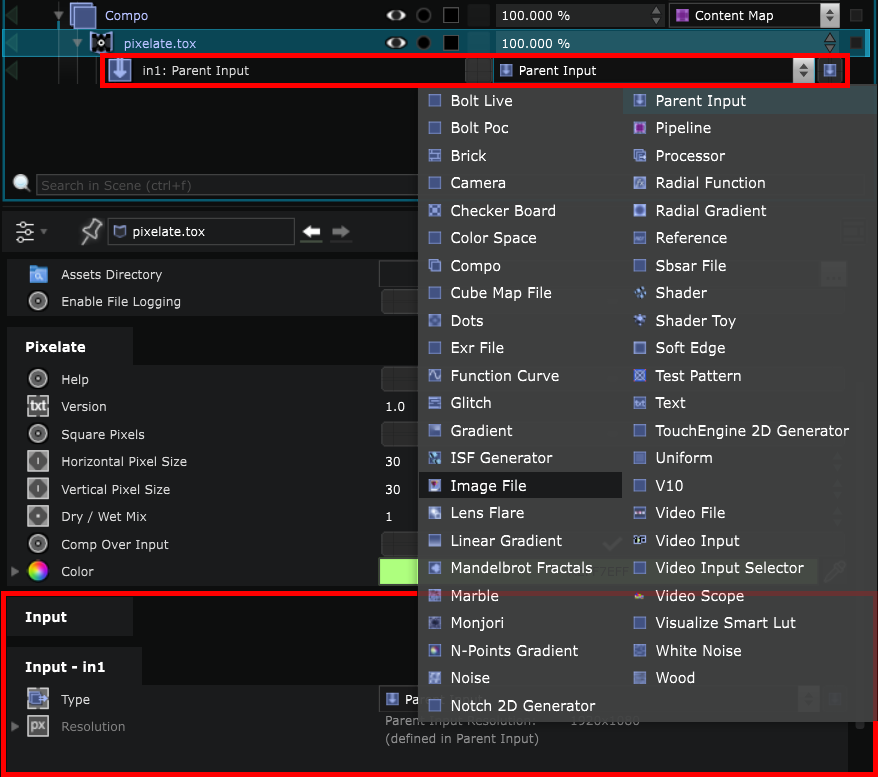Click the search magnifier icon
The width and height of the screenshot is (878, 777).
(21, 183)
